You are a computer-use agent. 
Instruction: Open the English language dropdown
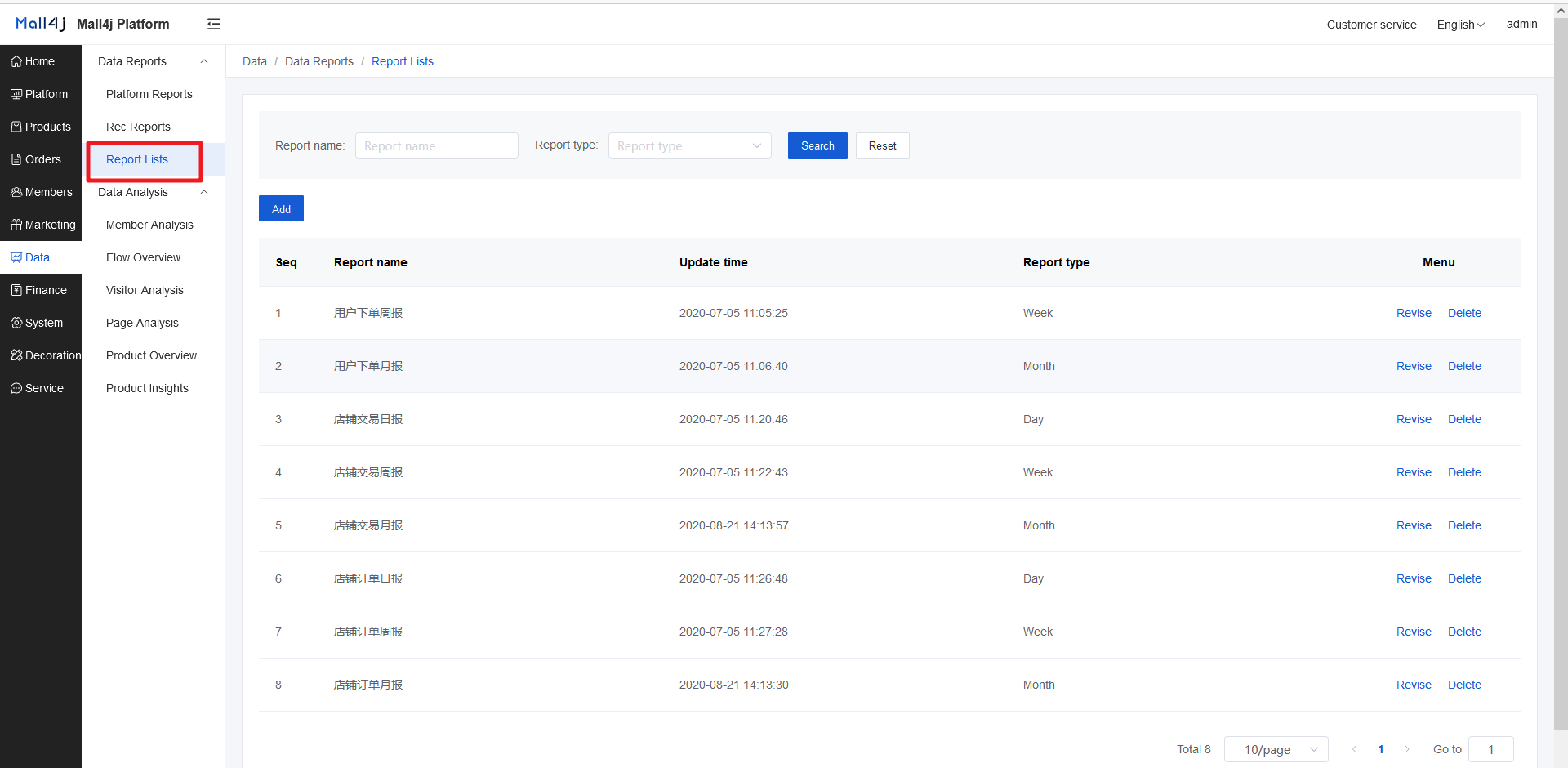click(x=1461, y=25)
